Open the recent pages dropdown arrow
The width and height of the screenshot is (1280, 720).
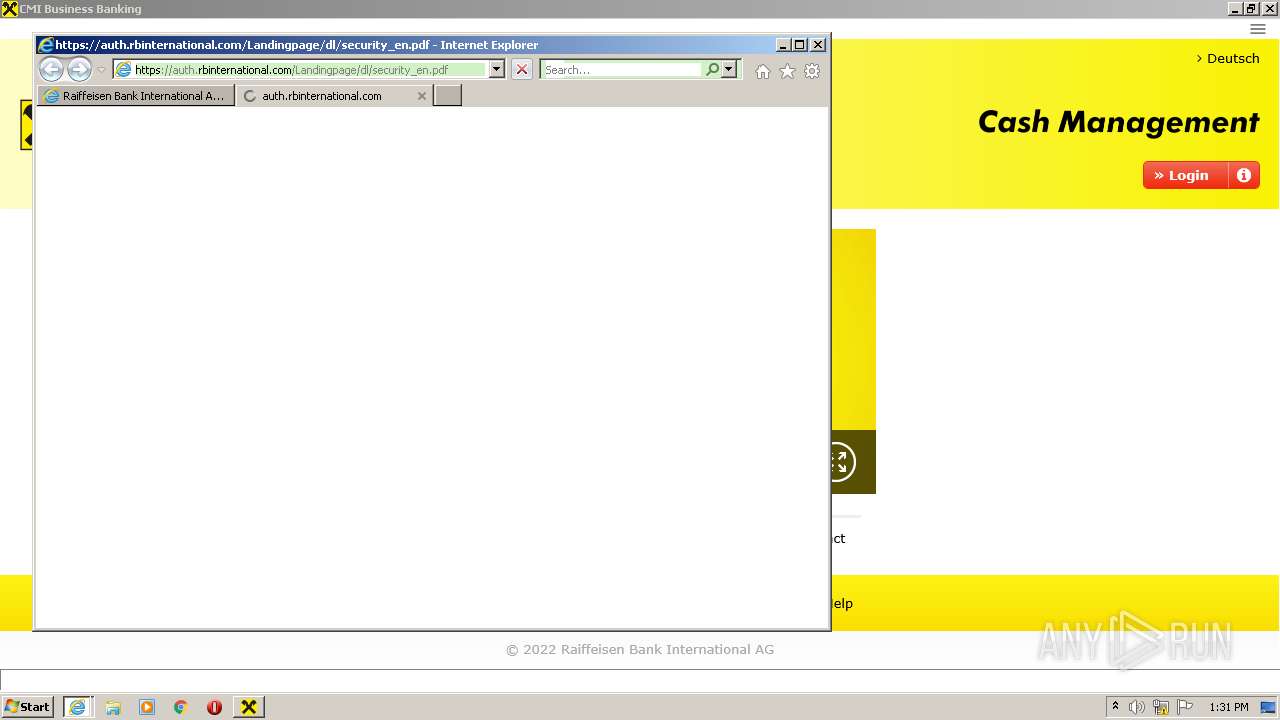pos(101,70)
